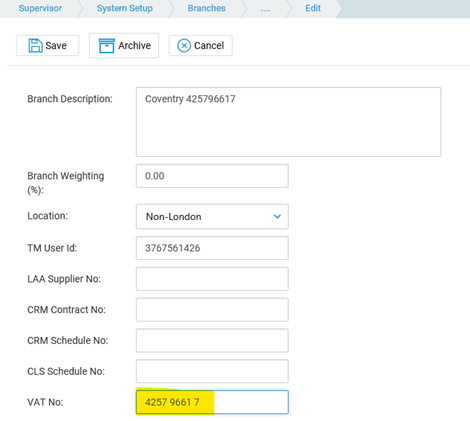The width and height of the screenshot is (470, 421).
Task: Click into the Branch Description text area
Action: pos(288,122)
